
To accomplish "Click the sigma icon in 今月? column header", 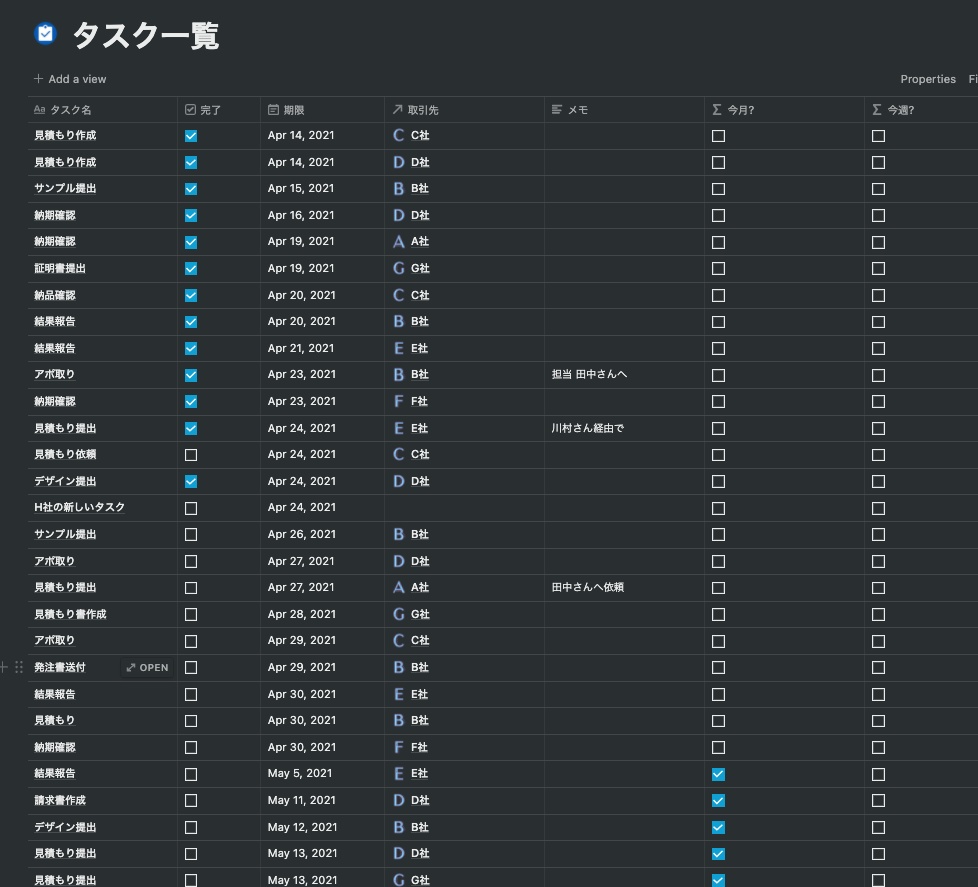I will click(x=717, y=110).
